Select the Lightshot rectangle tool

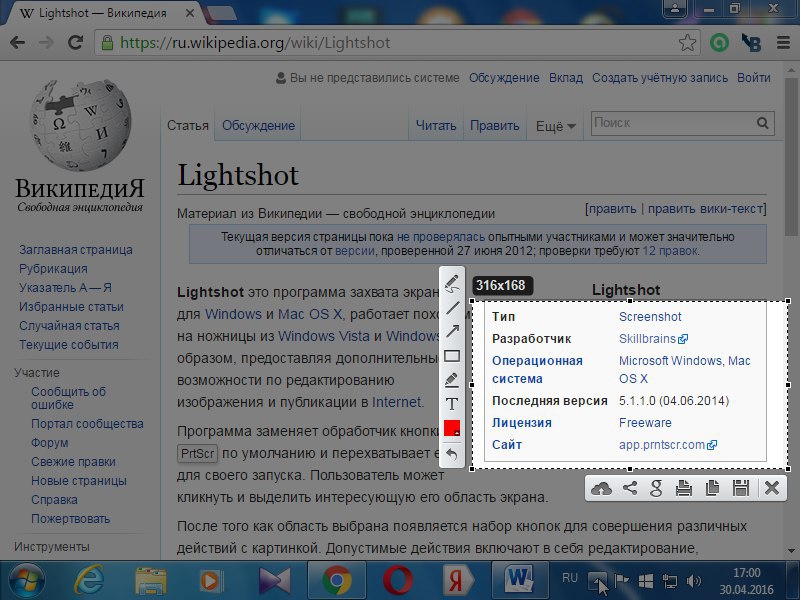click(452, 356)
